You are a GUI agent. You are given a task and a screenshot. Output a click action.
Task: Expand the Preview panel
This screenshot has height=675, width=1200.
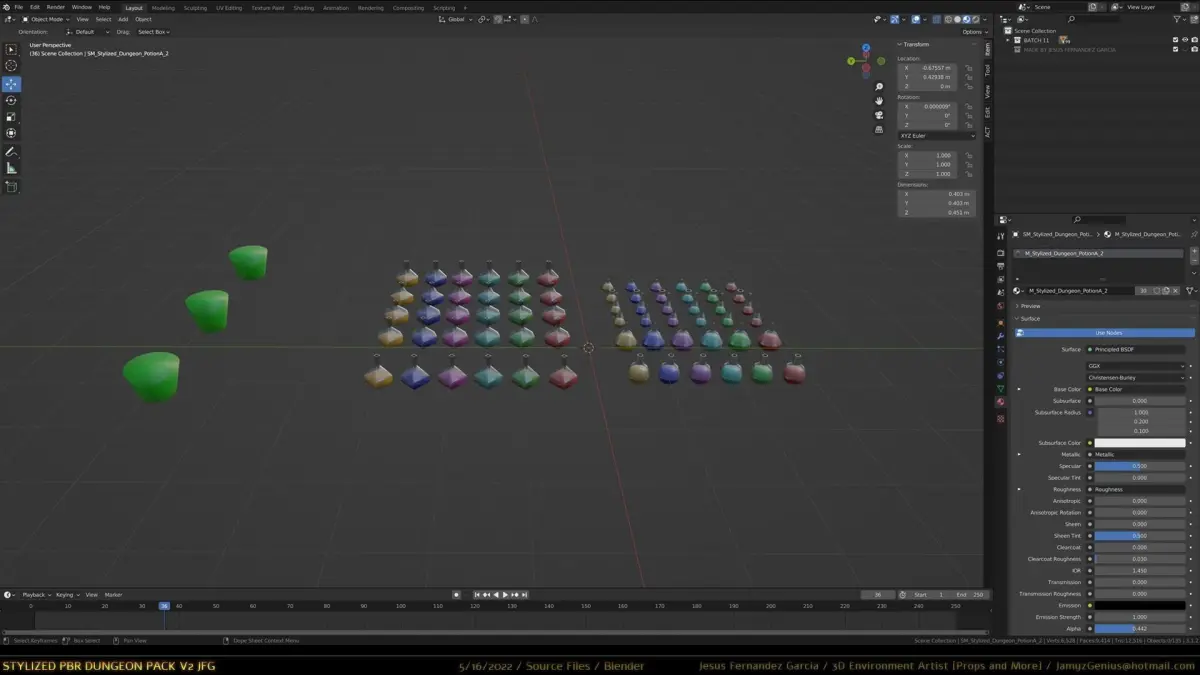[x=1029, y=306]
